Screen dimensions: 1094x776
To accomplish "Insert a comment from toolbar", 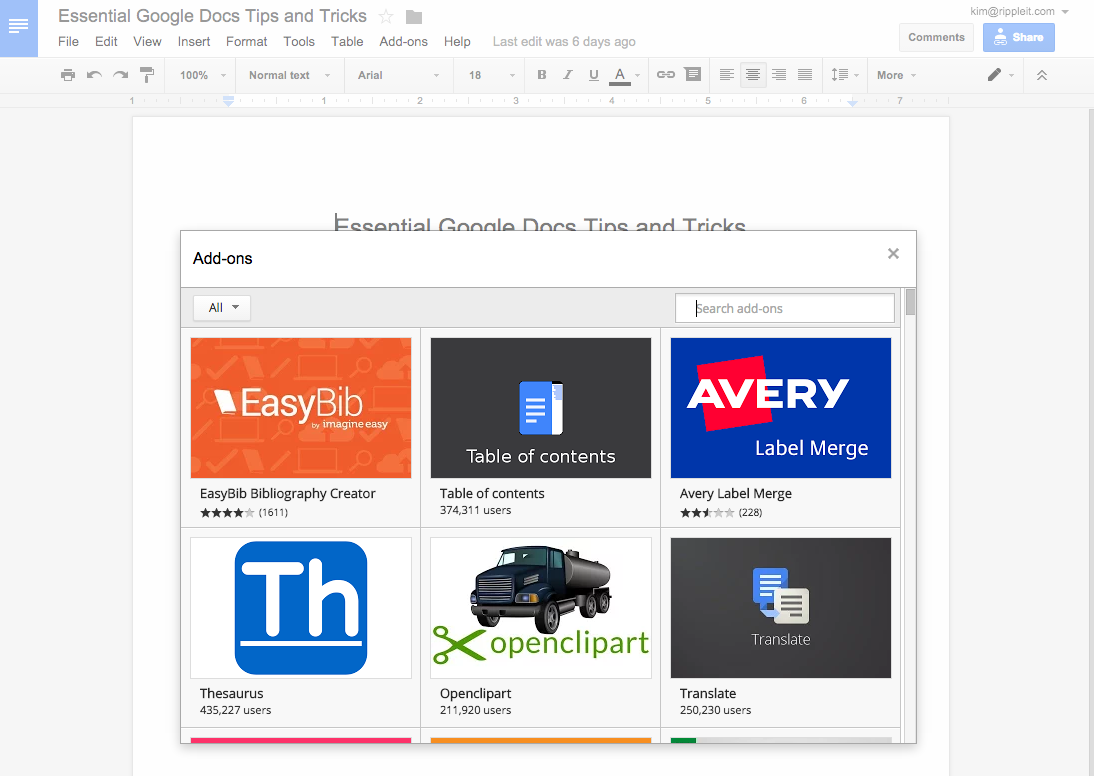I will 693,75.
